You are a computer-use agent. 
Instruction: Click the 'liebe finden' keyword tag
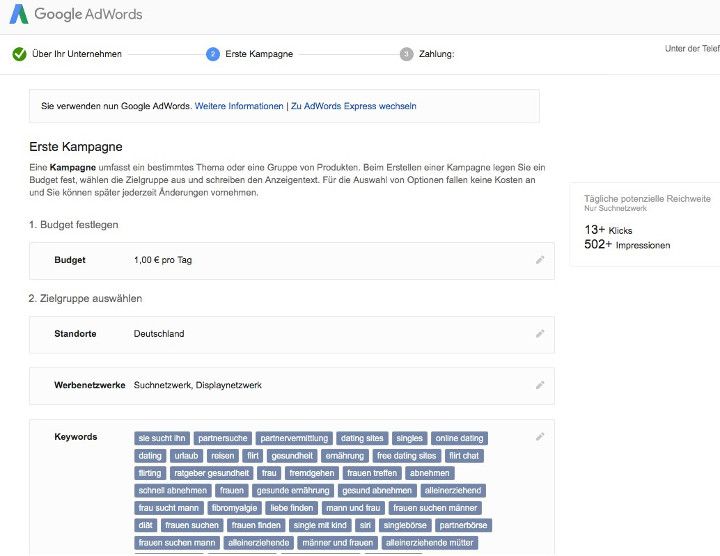coord(292,508)
